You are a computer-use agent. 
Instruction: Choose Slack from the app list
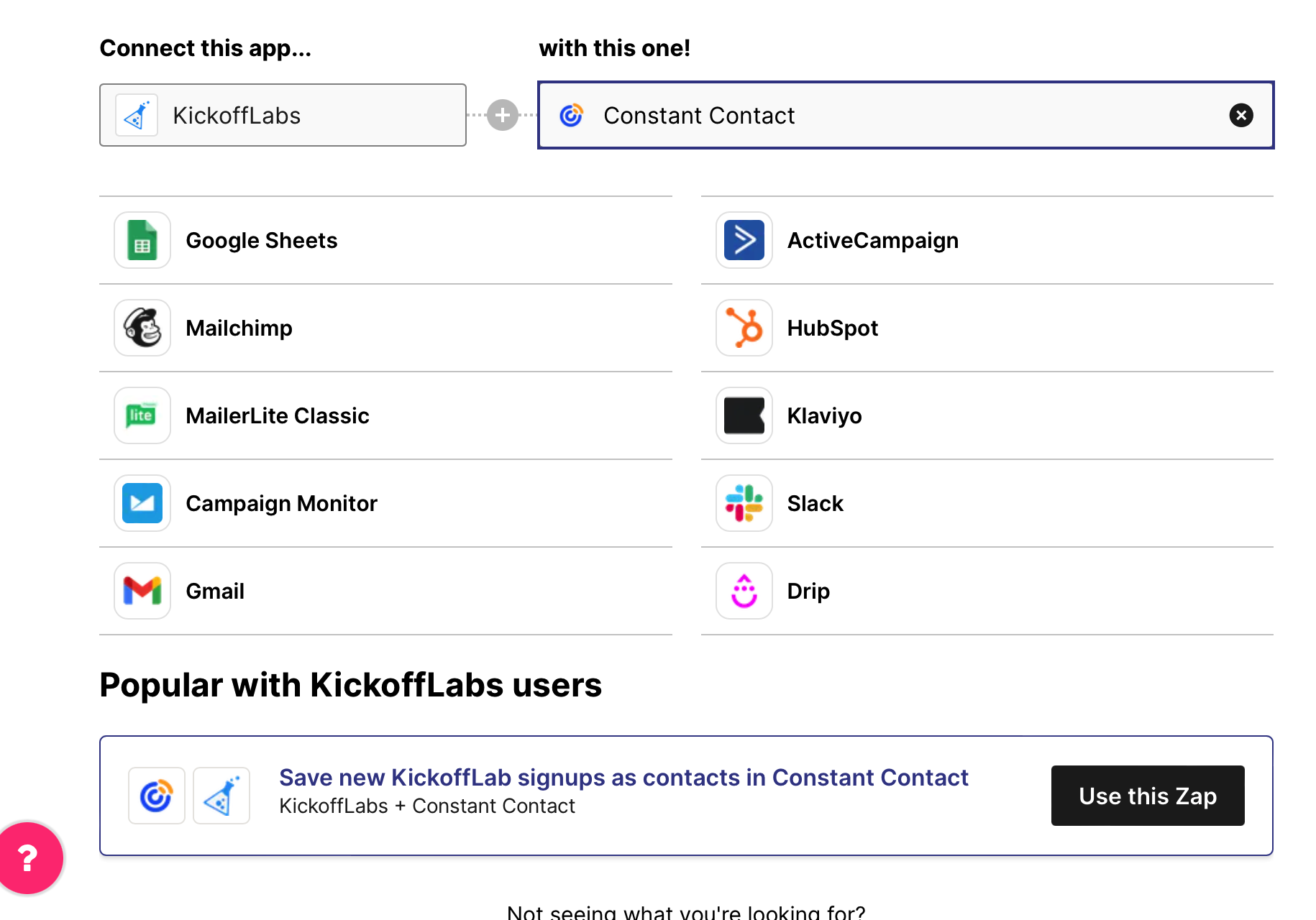click(987, 503)
